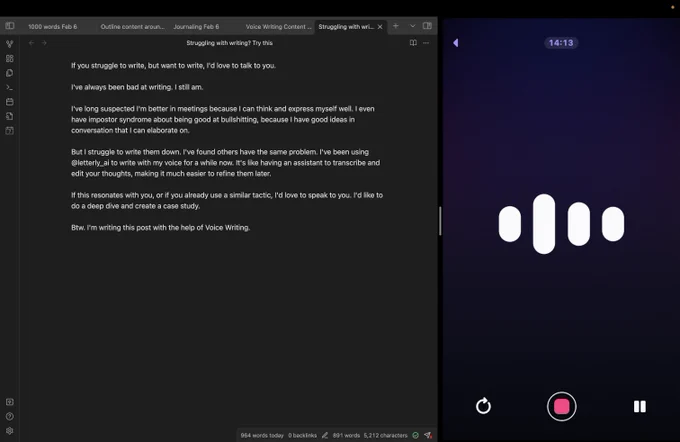Click the 14:13 recording timer

[561, 43]
